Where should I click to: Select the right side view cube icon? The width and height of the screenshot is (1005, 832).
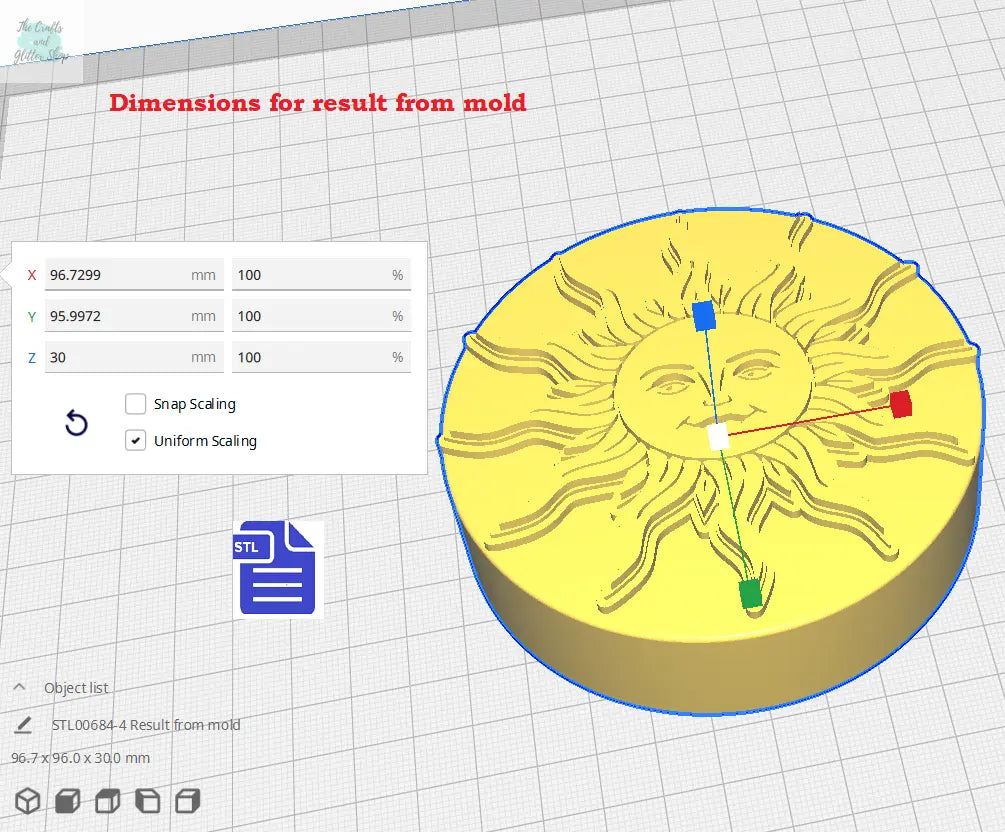(187, 800)
